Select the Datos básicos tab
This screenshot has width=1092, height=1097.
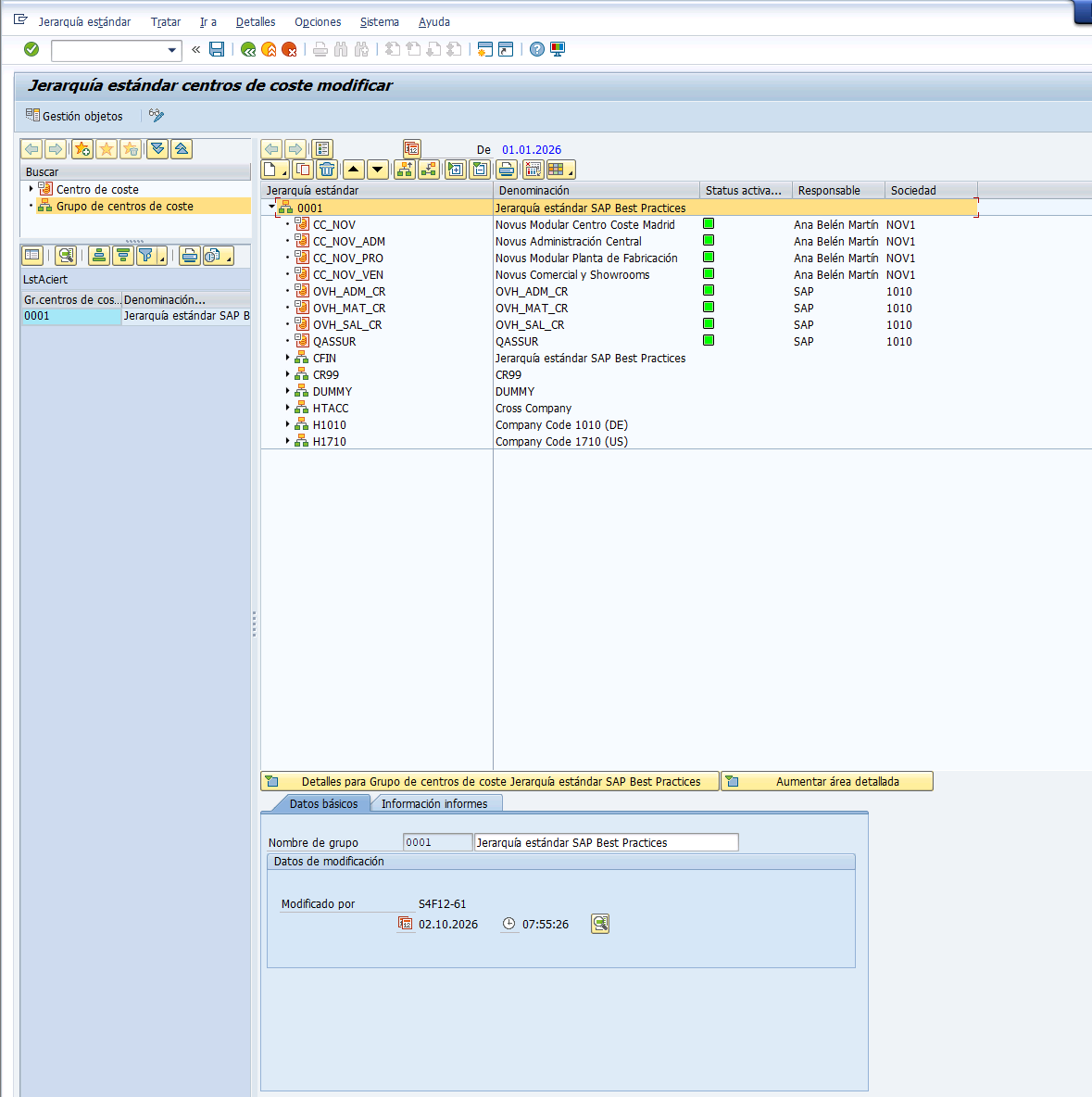[323, 804]
